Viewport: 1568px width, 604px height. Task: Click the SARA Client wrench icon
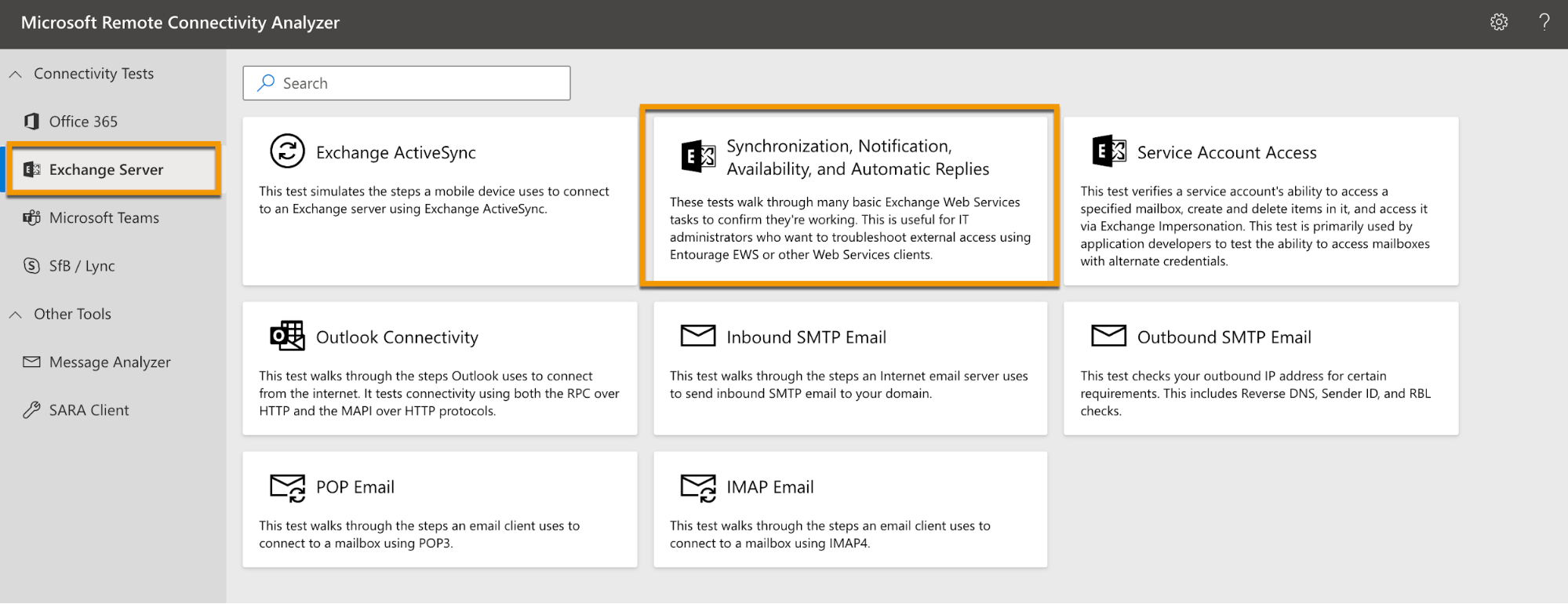[x=31, y=410]
